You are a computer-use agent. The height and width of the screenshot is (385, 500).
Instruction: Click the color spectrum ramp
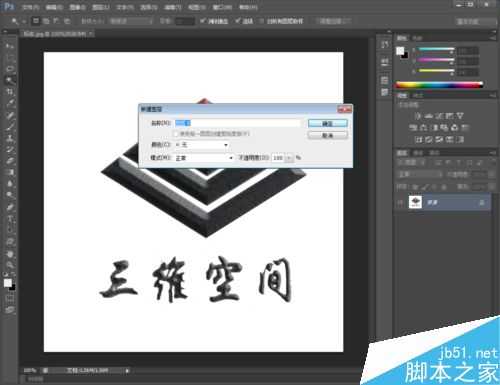pos(439,85)
